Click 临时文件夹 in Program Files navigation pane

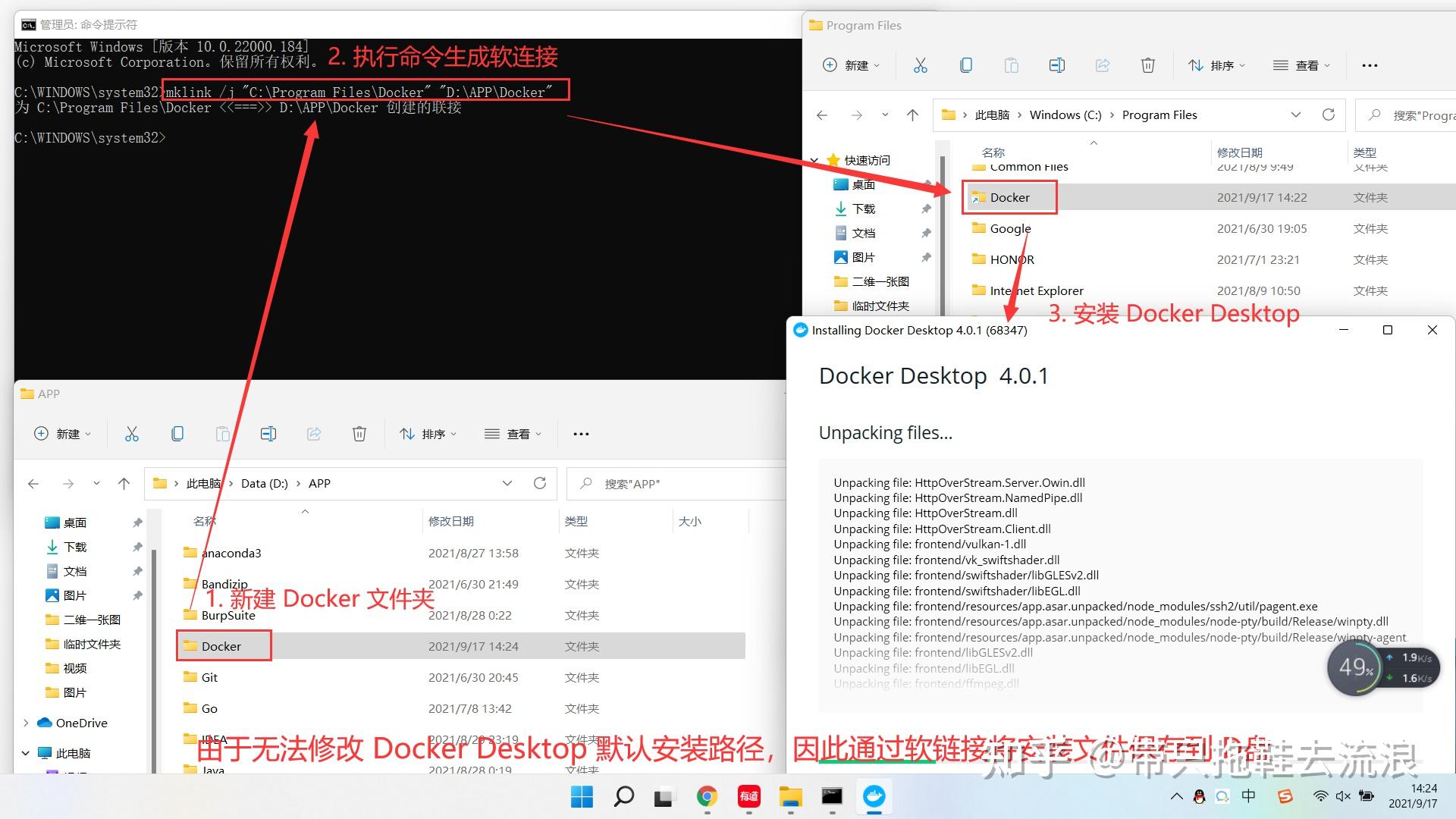(x=880, y=306)
